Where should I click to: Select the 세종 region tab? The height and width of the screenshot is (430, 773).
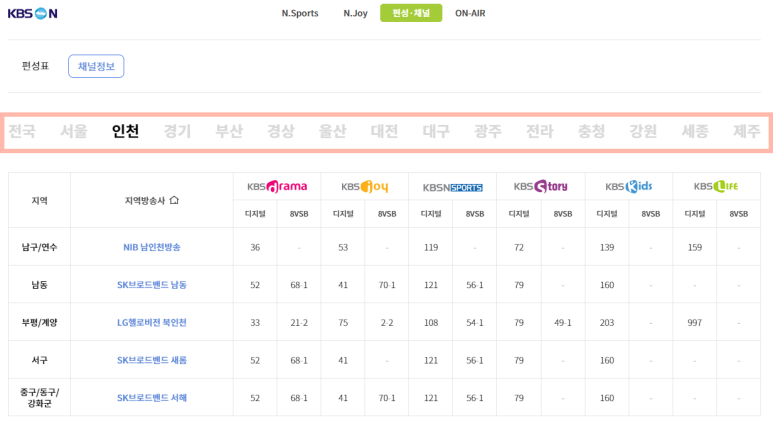coord(695,131)
